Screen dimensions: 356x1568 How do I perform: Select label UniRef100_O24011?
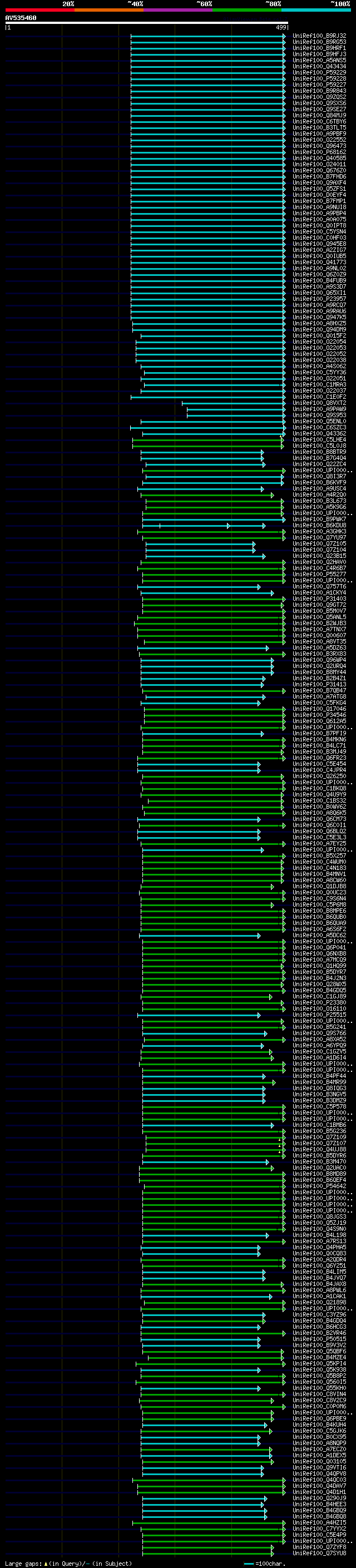(319, 164)
